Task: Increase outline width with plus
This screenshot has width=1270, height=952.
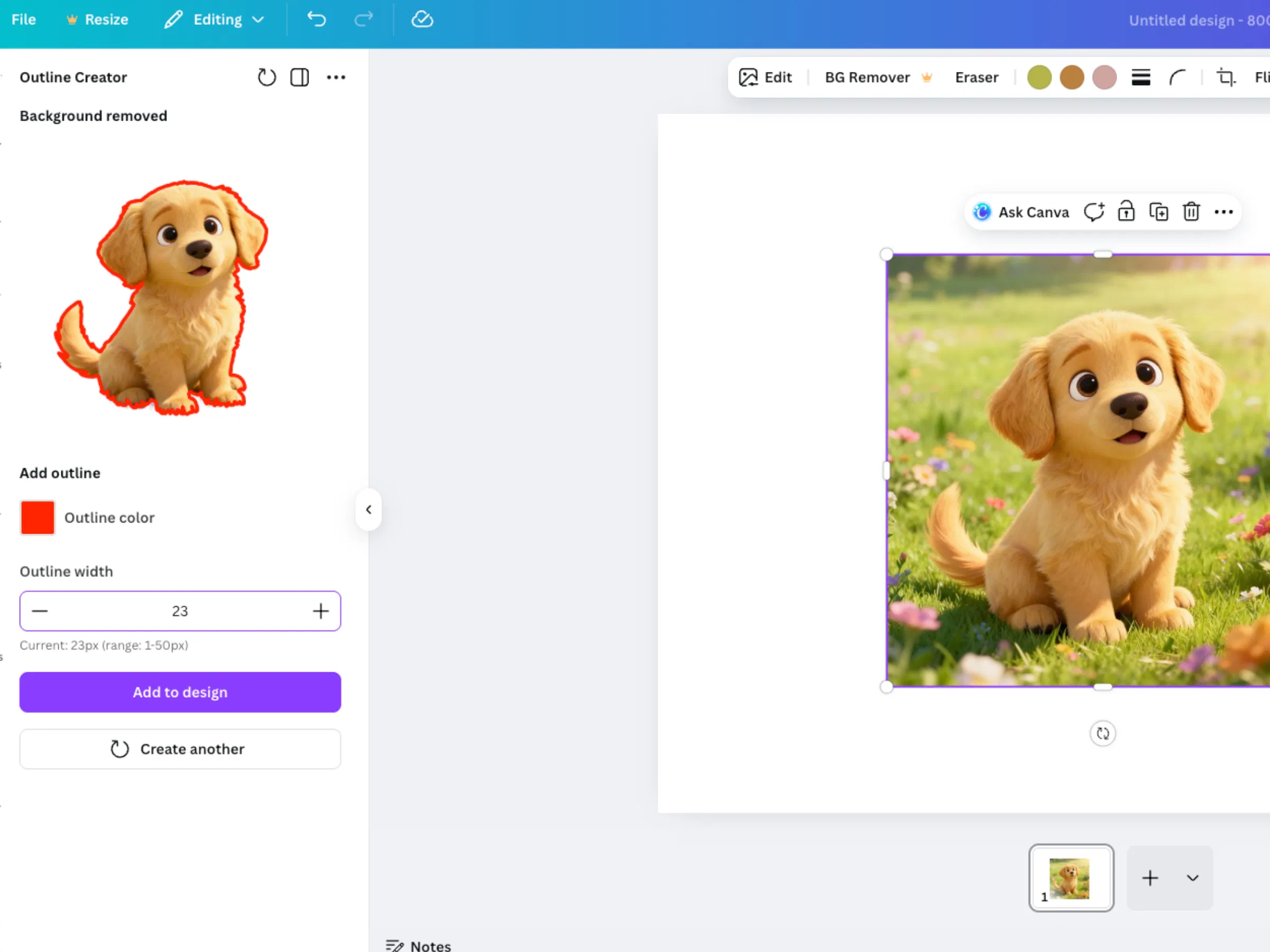Action: pos(320,611)
